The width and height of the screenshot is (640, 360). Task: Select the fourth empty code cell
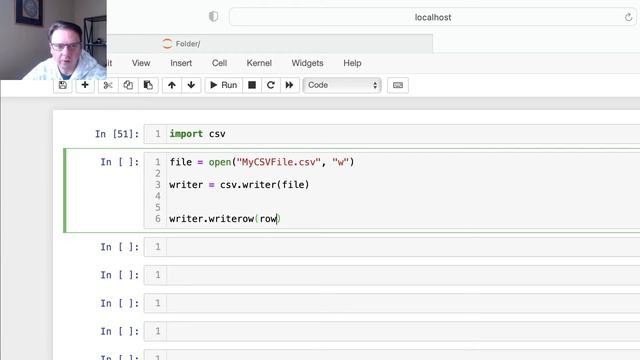click(x=392, y=331)
